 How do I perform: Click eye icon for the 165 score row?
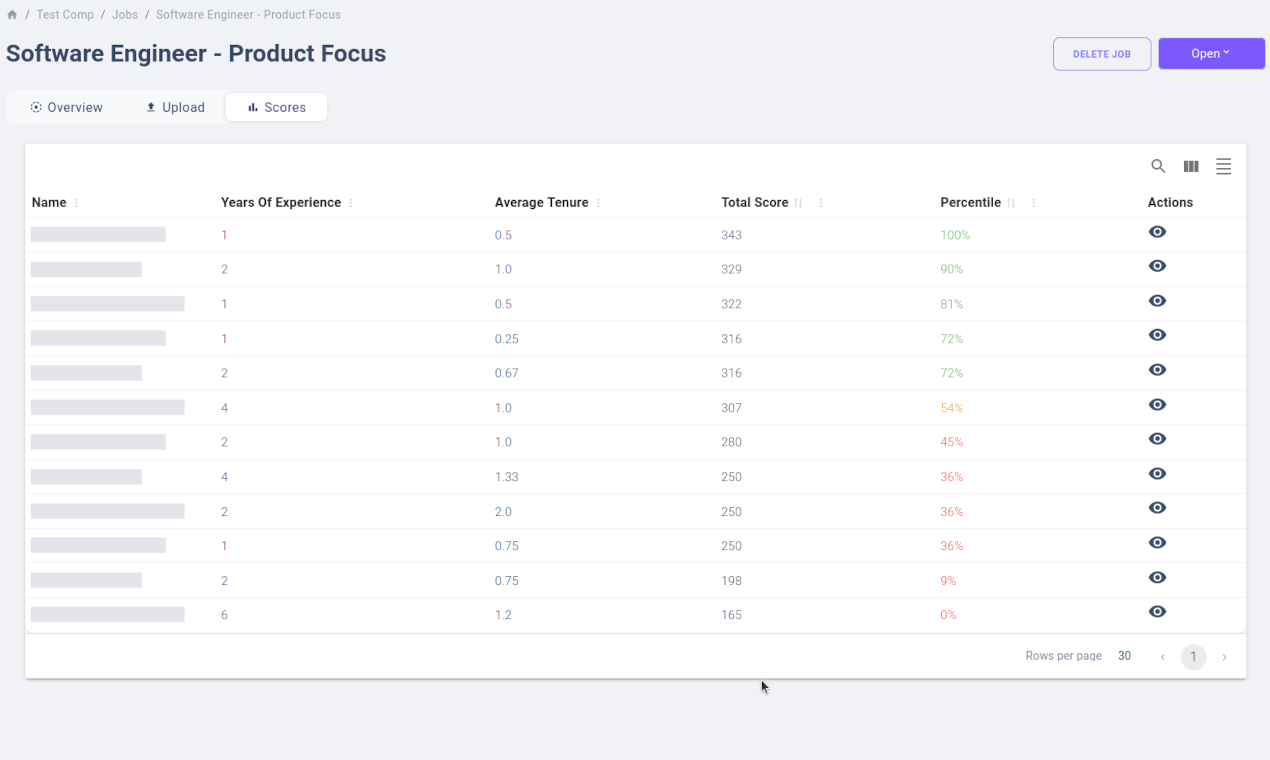[x=1157, y=612]
